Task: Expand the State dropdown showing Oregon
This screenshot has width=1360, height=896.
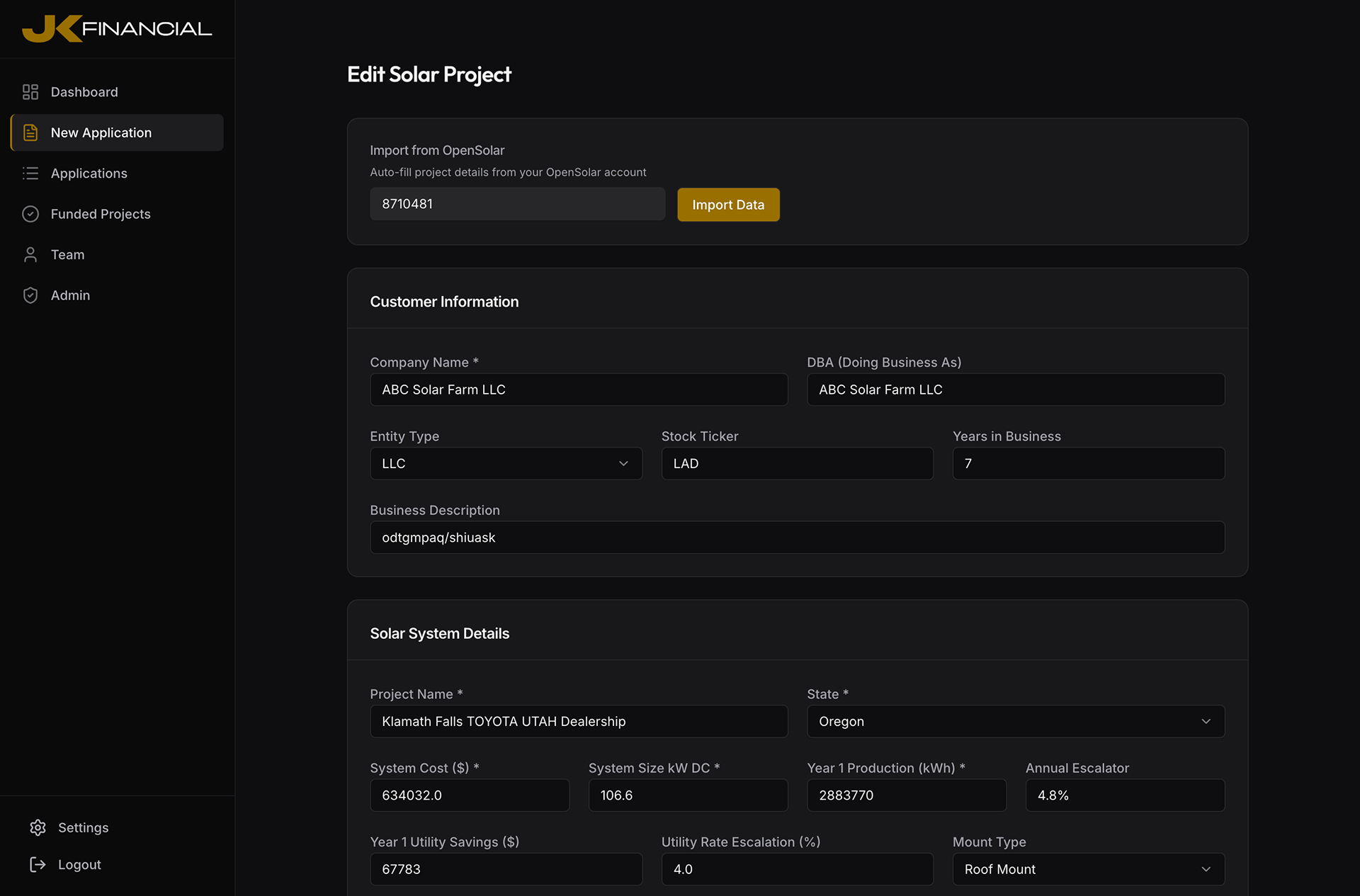Action: tap(1015, 721)
